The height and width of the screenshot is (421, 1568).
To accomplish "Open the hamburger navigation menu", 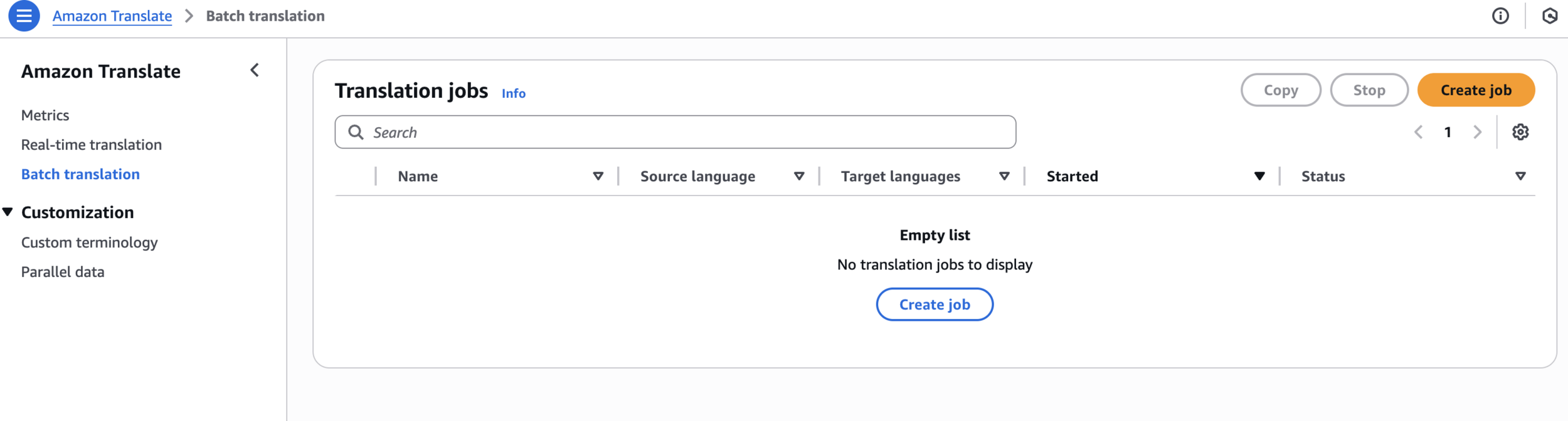I will (24, 16).
